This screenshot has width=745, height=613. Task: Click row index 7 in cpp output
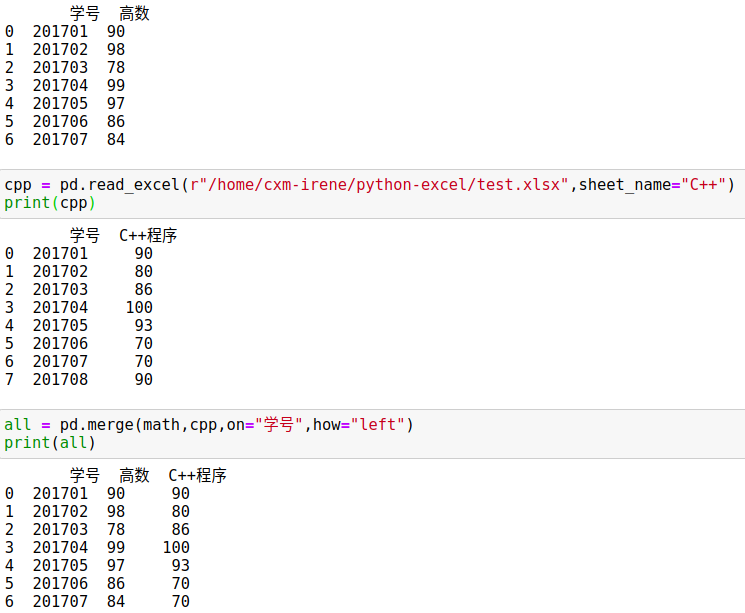click(x=9, y=380)
